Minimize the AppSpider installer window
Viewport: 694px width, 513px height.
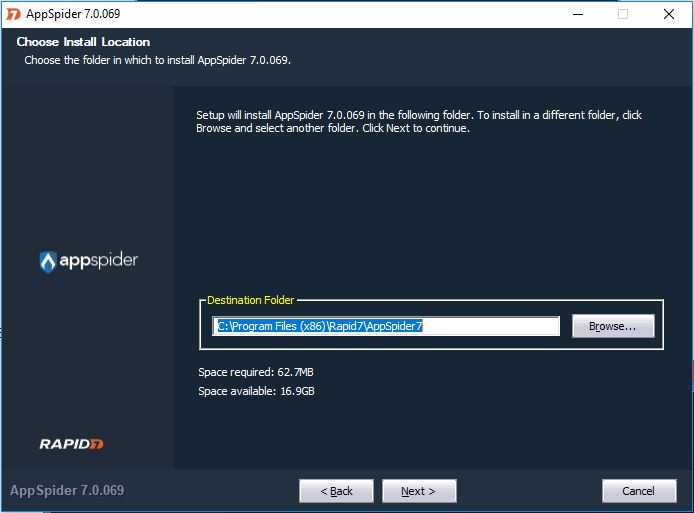[578, 14]
